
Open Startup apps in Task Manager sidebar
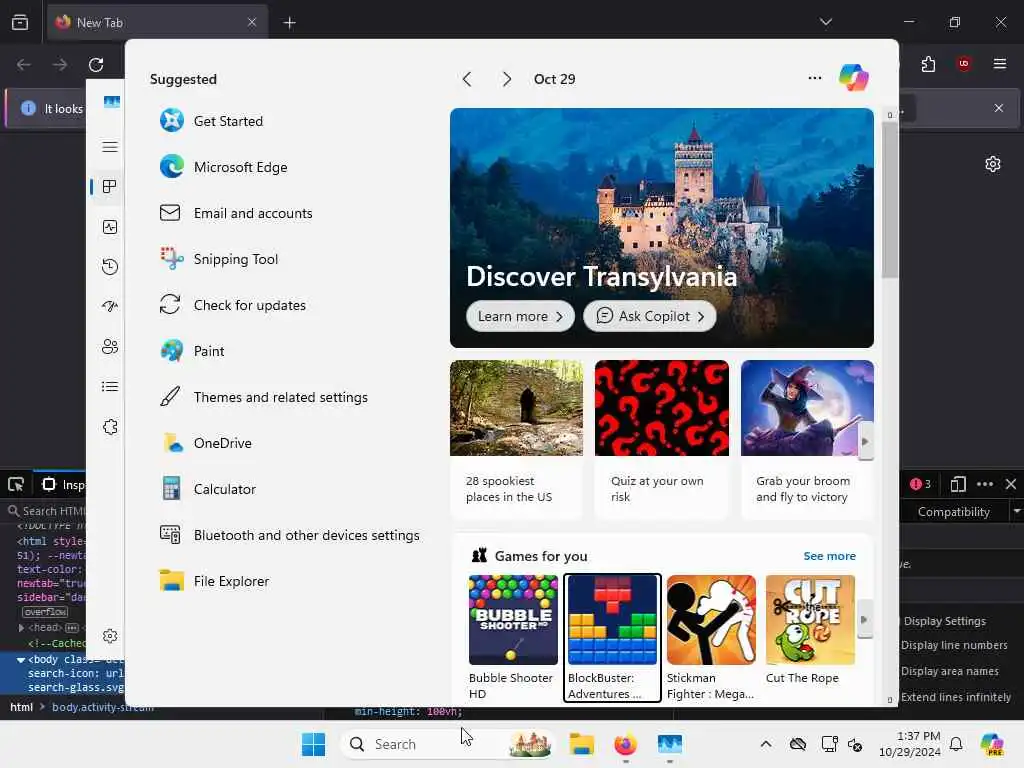[110, 306]
